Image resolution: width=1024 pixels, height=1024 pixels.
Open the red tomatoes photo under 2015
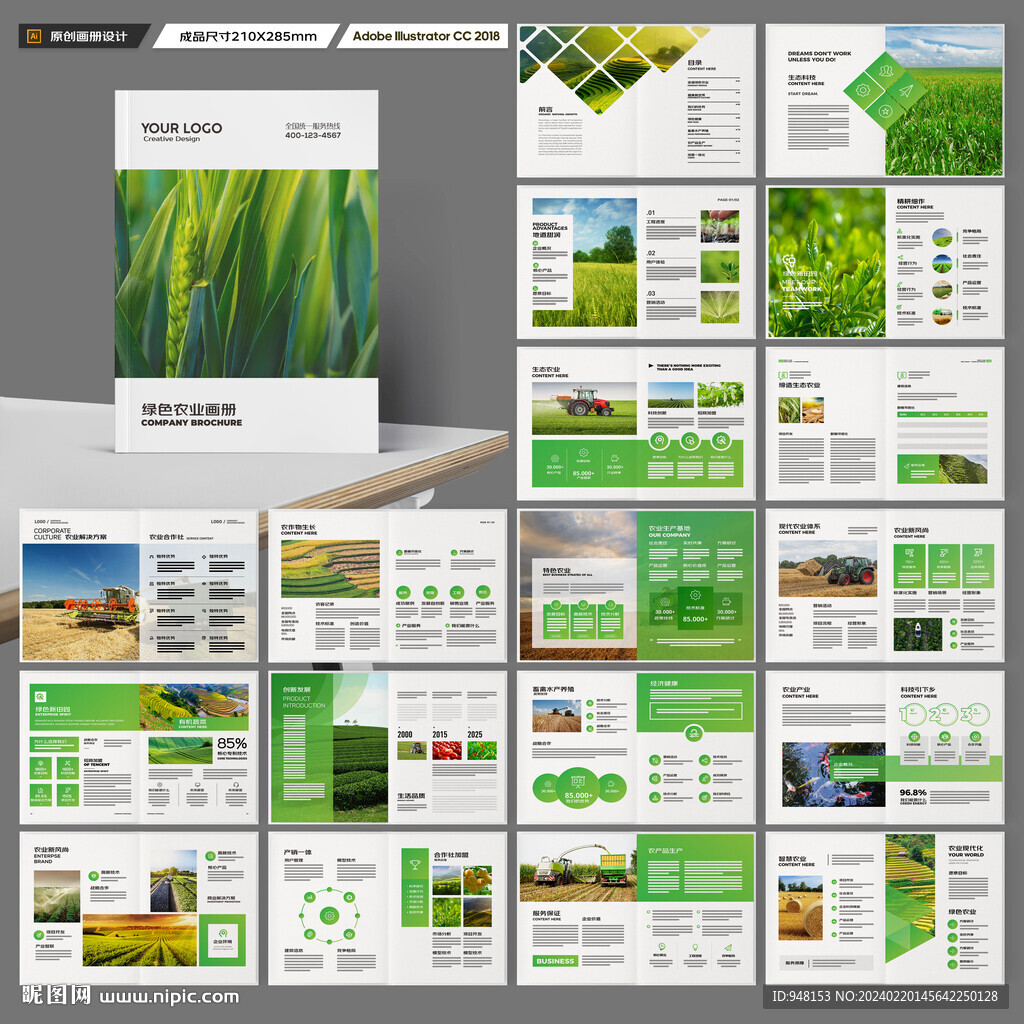pyautogui.click(x=447, y=750)
